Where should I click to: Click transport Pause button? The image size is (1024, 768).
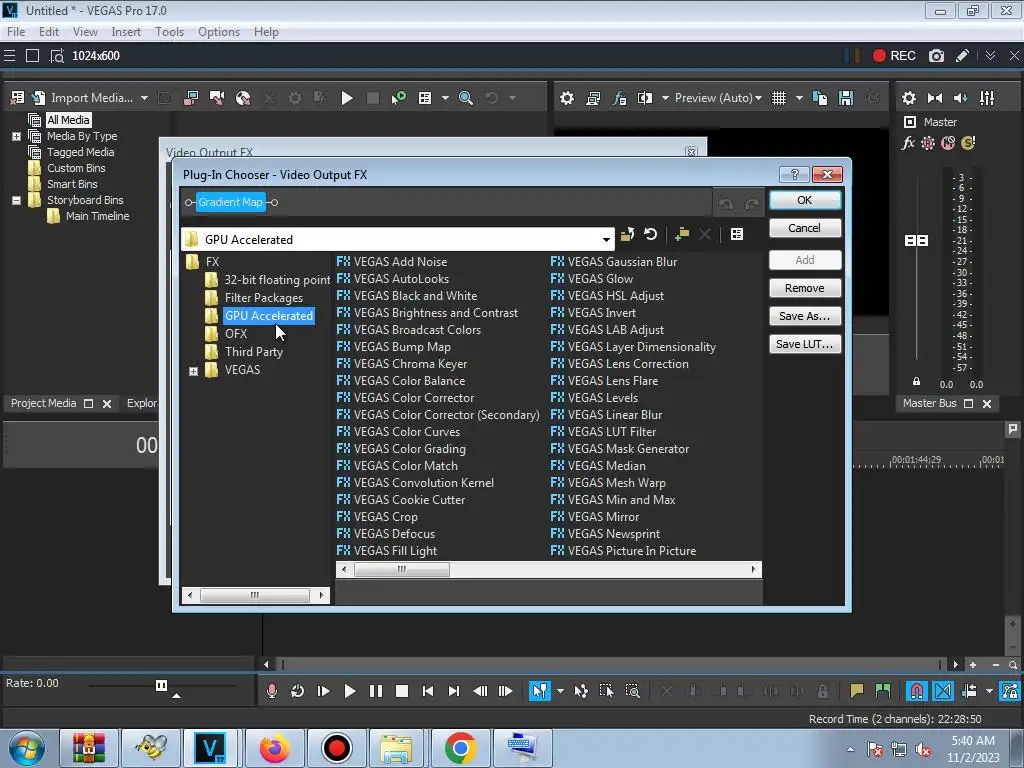click(376, 691)
